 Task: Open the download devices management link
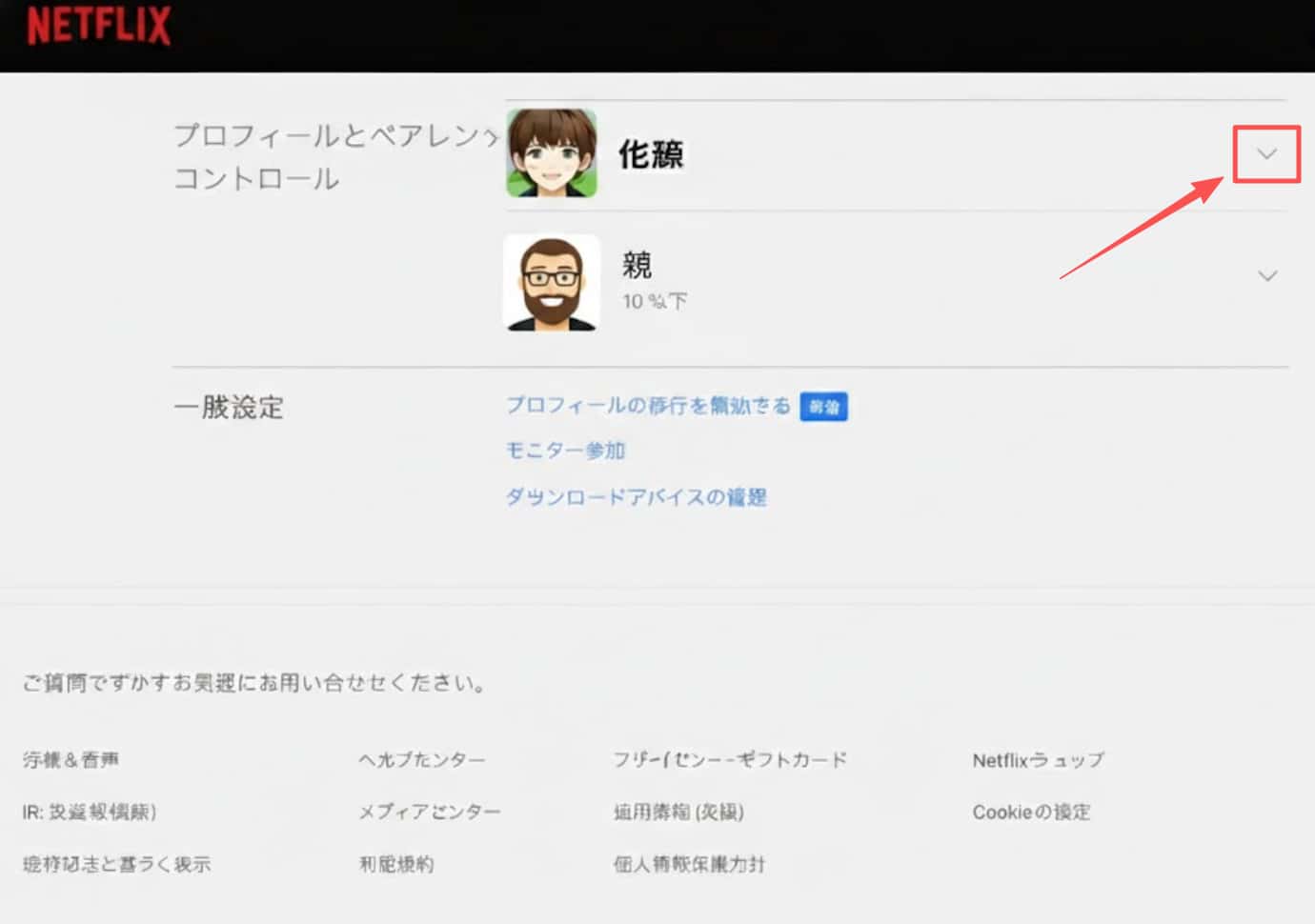[637, 496]
